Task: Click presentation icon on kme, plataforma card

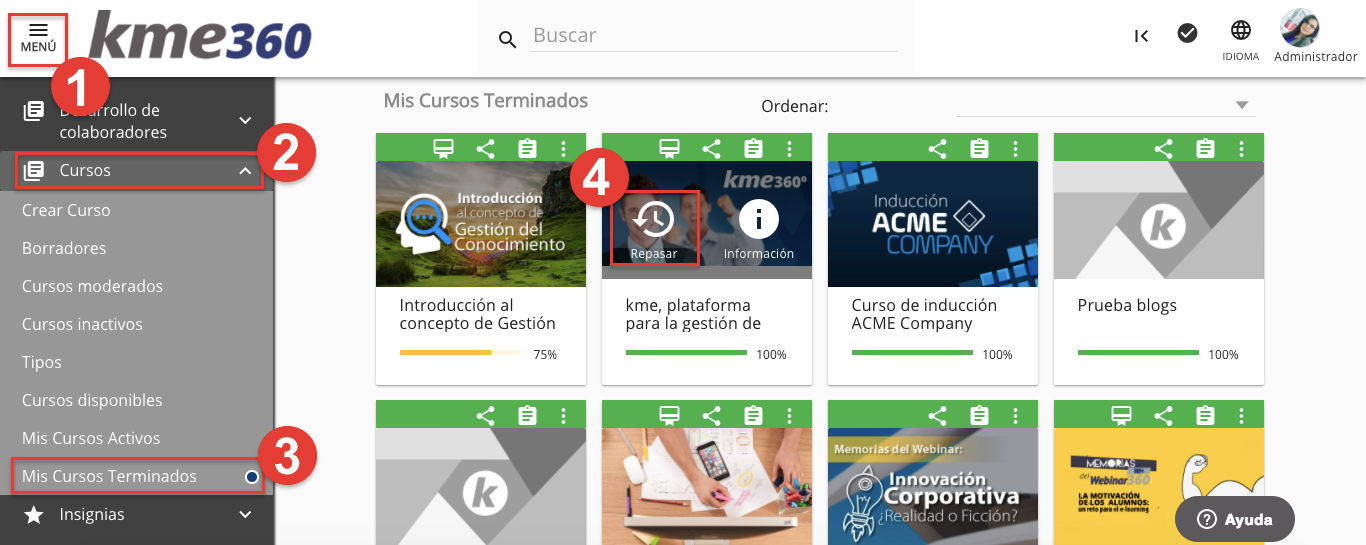Action: click(x=669, y=149)
